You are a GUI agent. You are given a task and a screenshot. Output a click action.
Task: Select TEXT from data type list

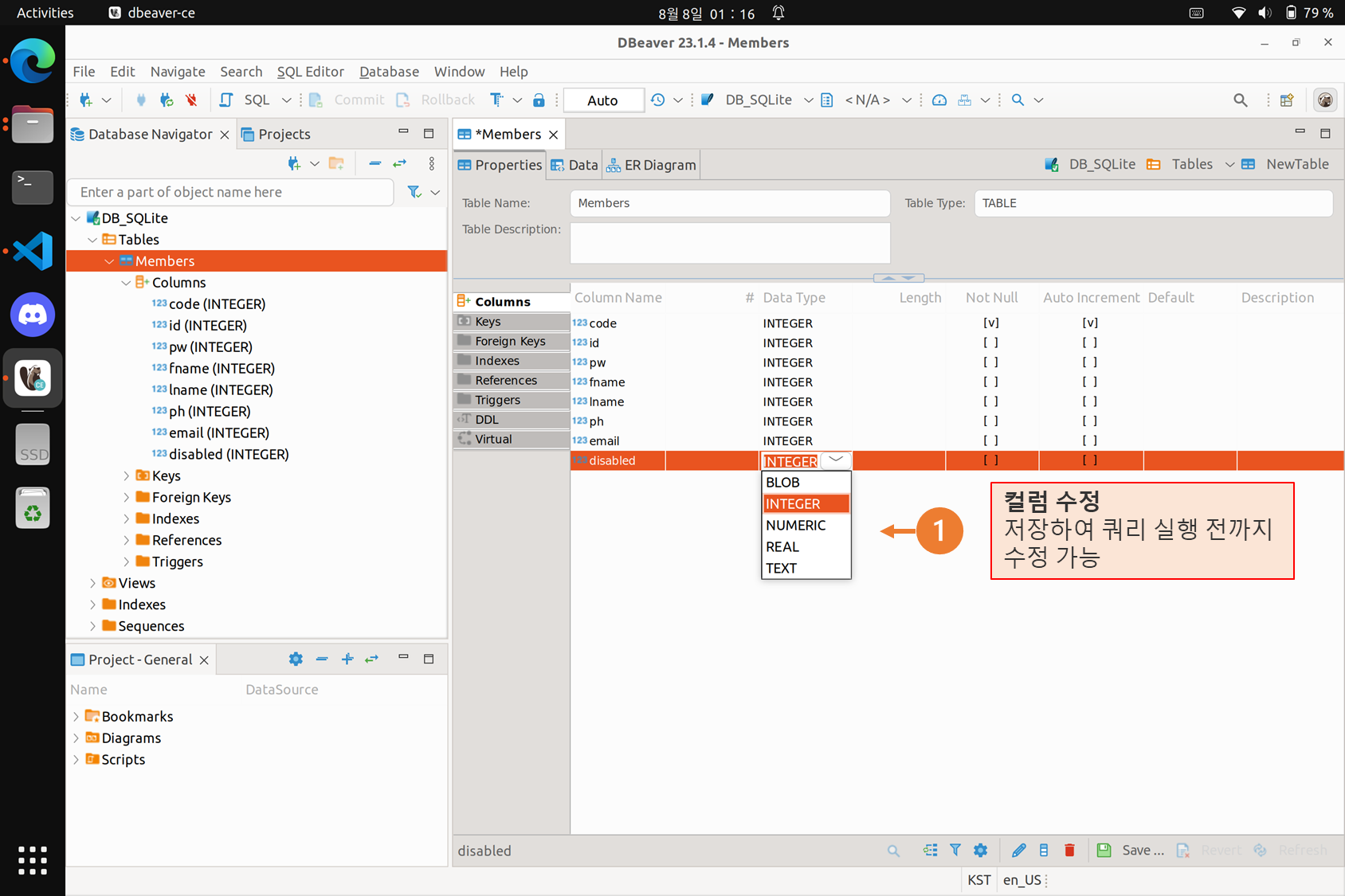click(x=806, y=568)
